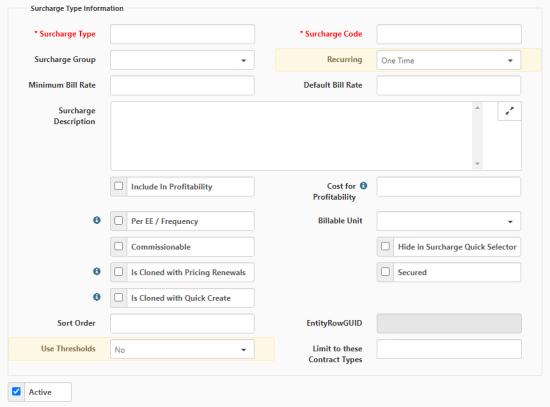This screenshot has height=407, width=550.
Task: Click the description scrollbar down arrow
Action: 477,164
